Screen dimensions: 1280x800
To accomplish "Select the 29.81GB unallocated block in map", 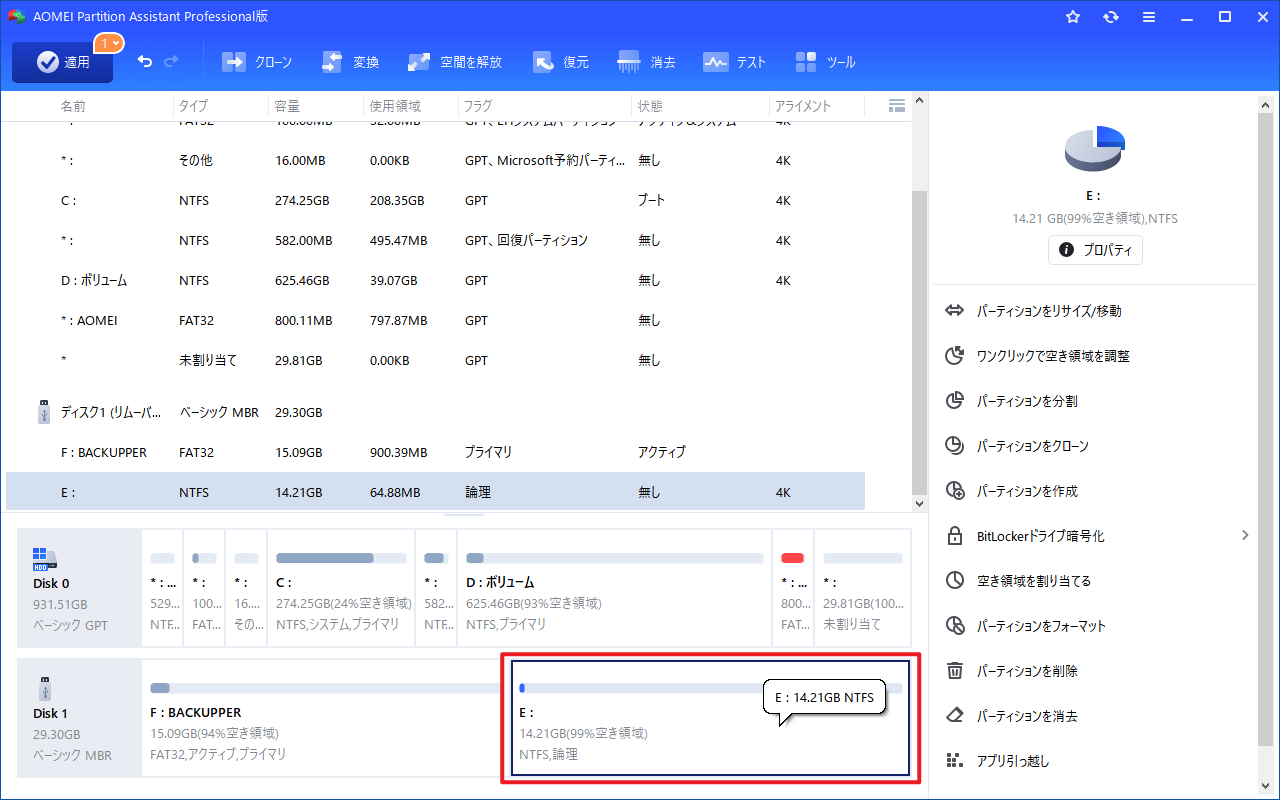I will point(862,588).
